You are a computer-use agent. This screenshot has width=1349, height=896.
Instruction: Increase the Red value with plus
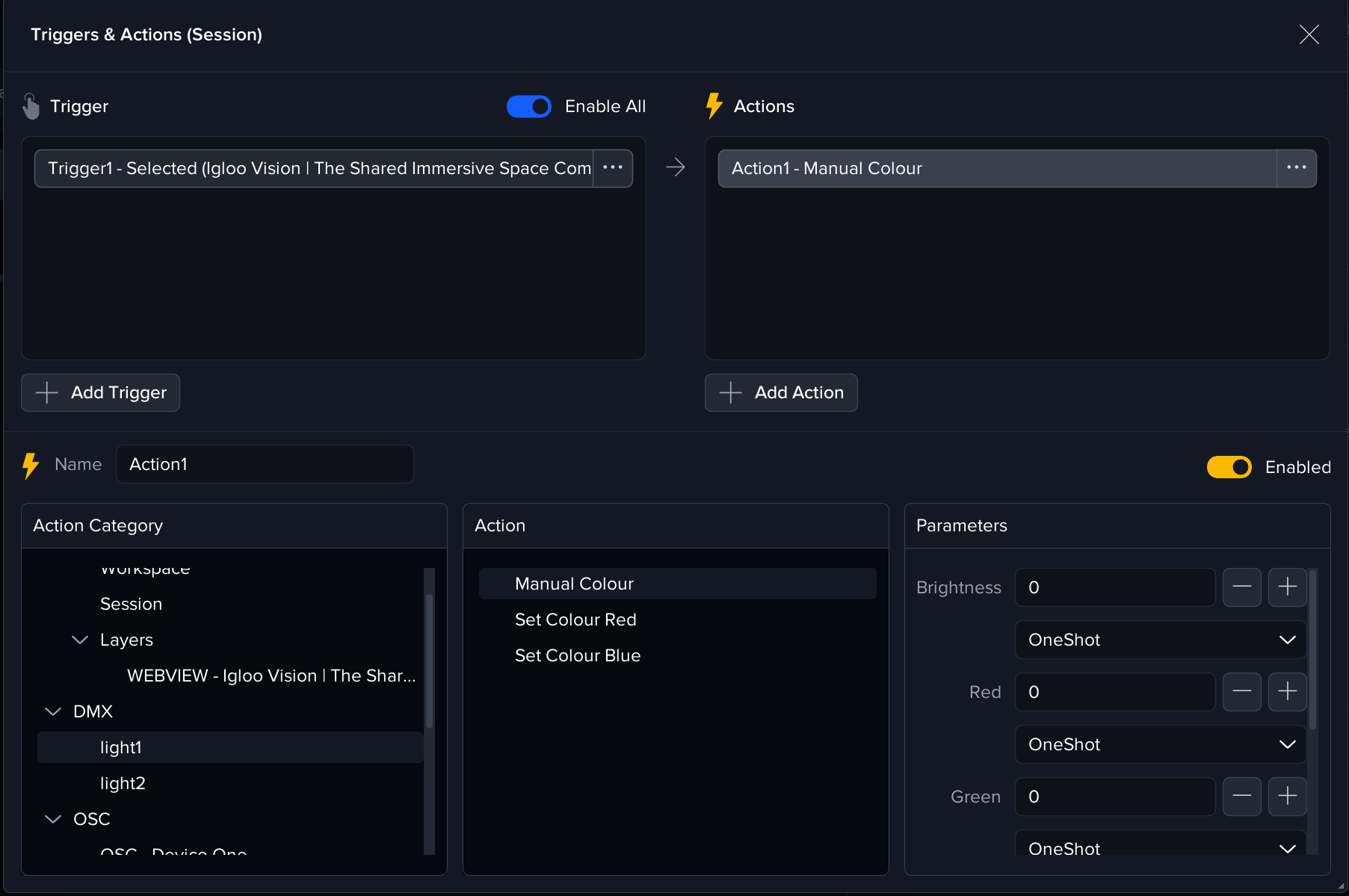pyautogui.click(x=1287, y=692)
